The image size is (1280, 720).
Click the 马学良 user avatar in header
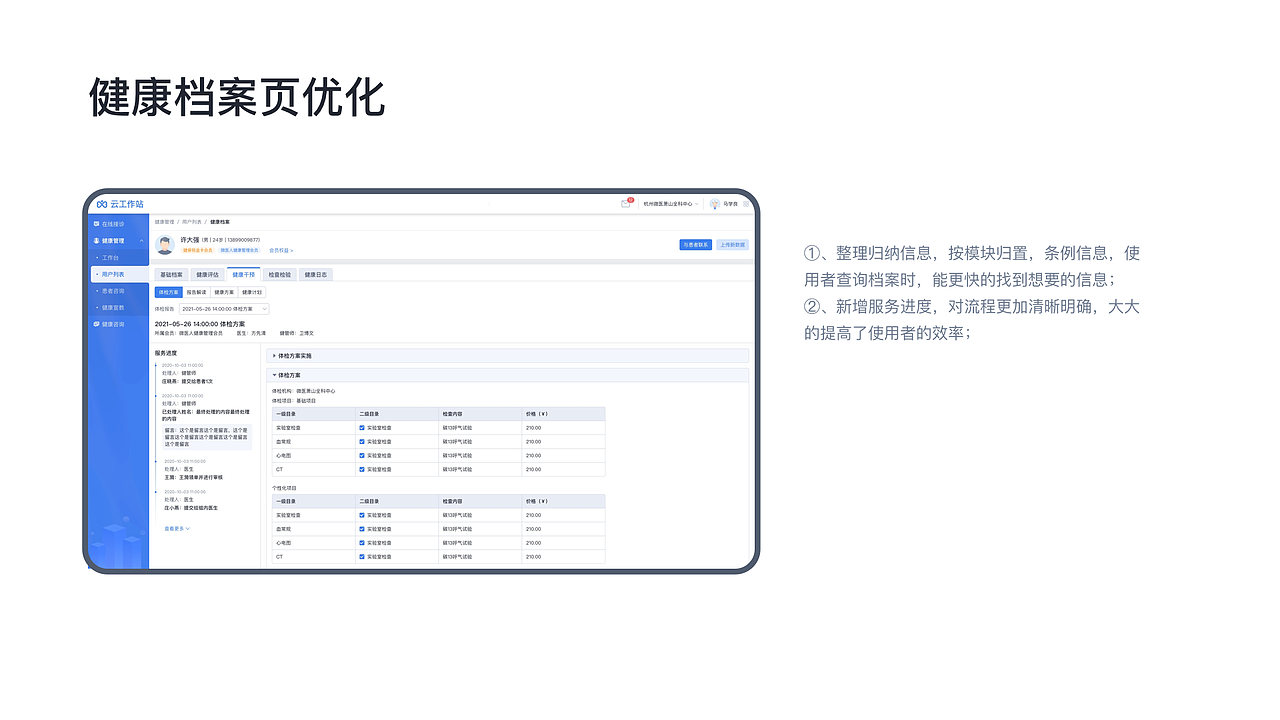pyautogui.click(x=715, y=204)
